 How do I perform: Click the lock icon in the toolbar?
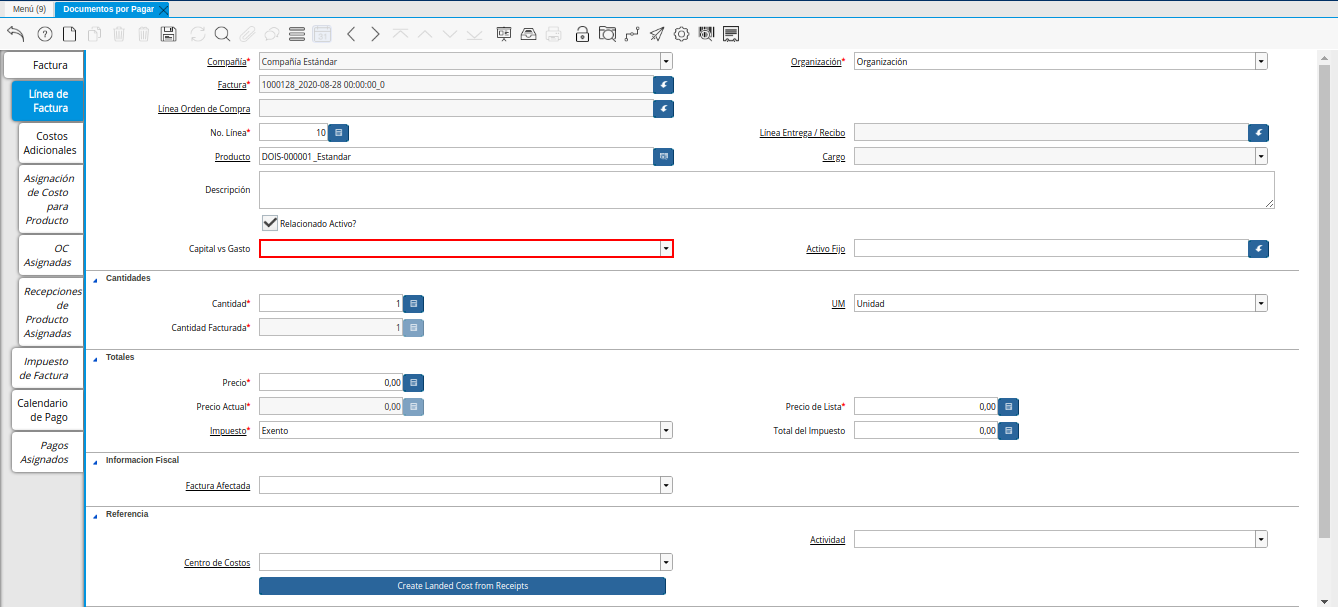tap(582, 34)
